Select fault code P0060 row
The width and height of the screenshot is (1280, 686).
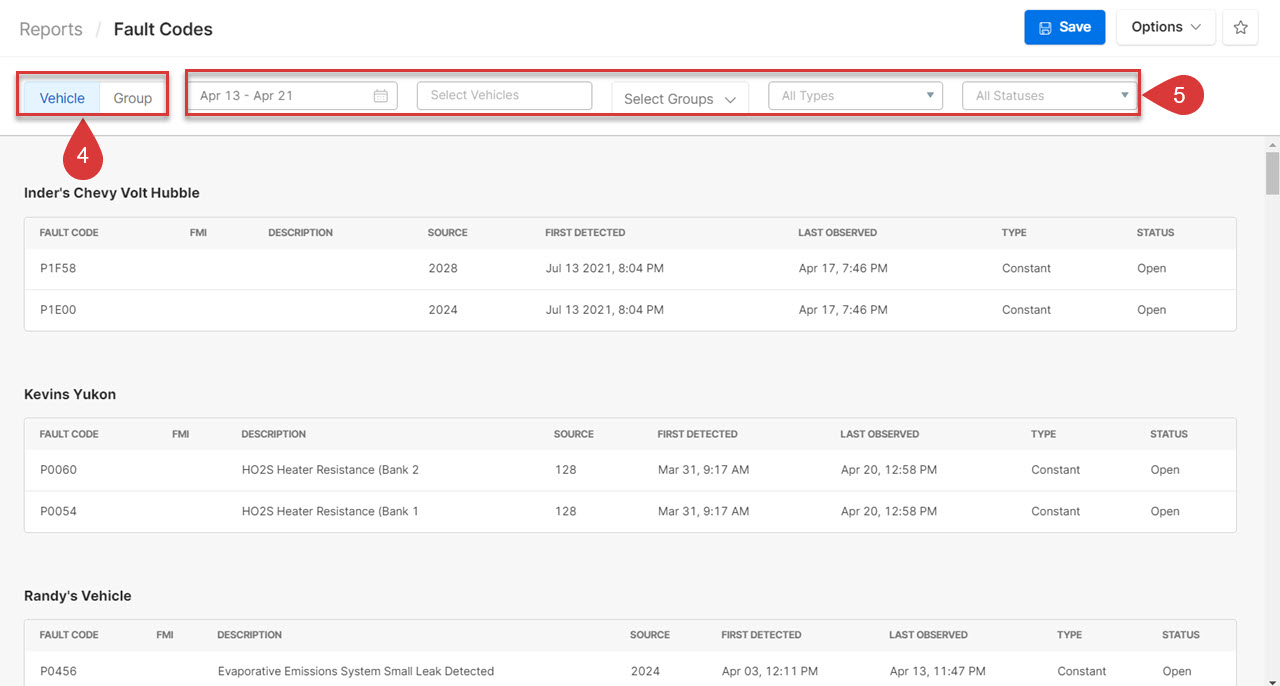(58, 470)
